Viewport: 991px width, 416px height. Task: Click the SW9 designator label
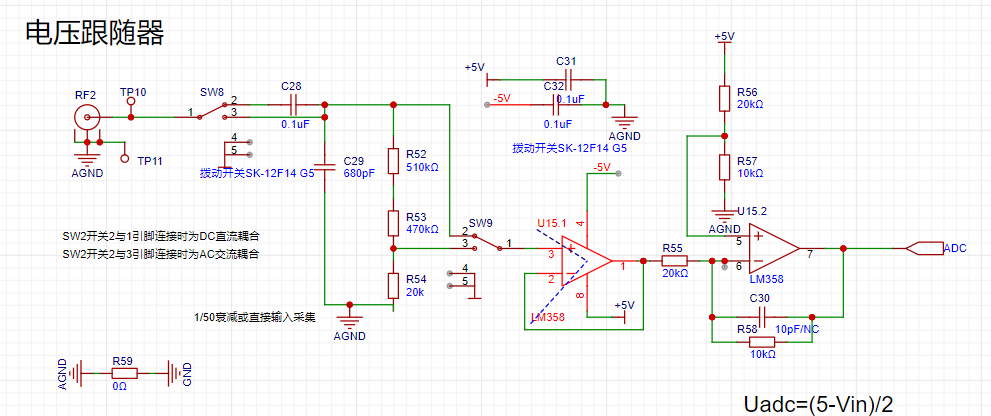(480, 223)
